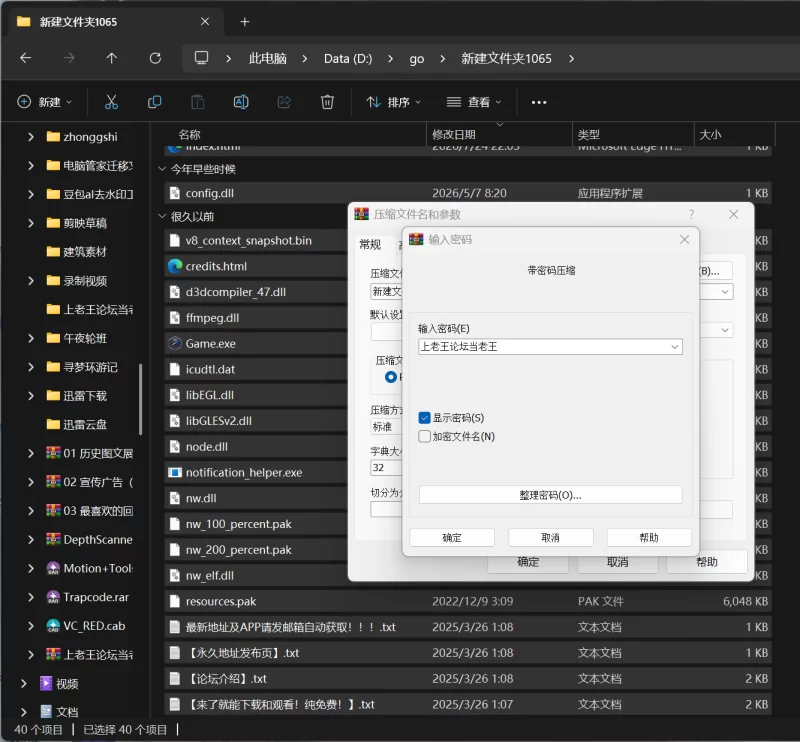Click 帮助 in the archive parameters dialog
Viewport: 800px width, 742px height.
(x=707, y=562)
